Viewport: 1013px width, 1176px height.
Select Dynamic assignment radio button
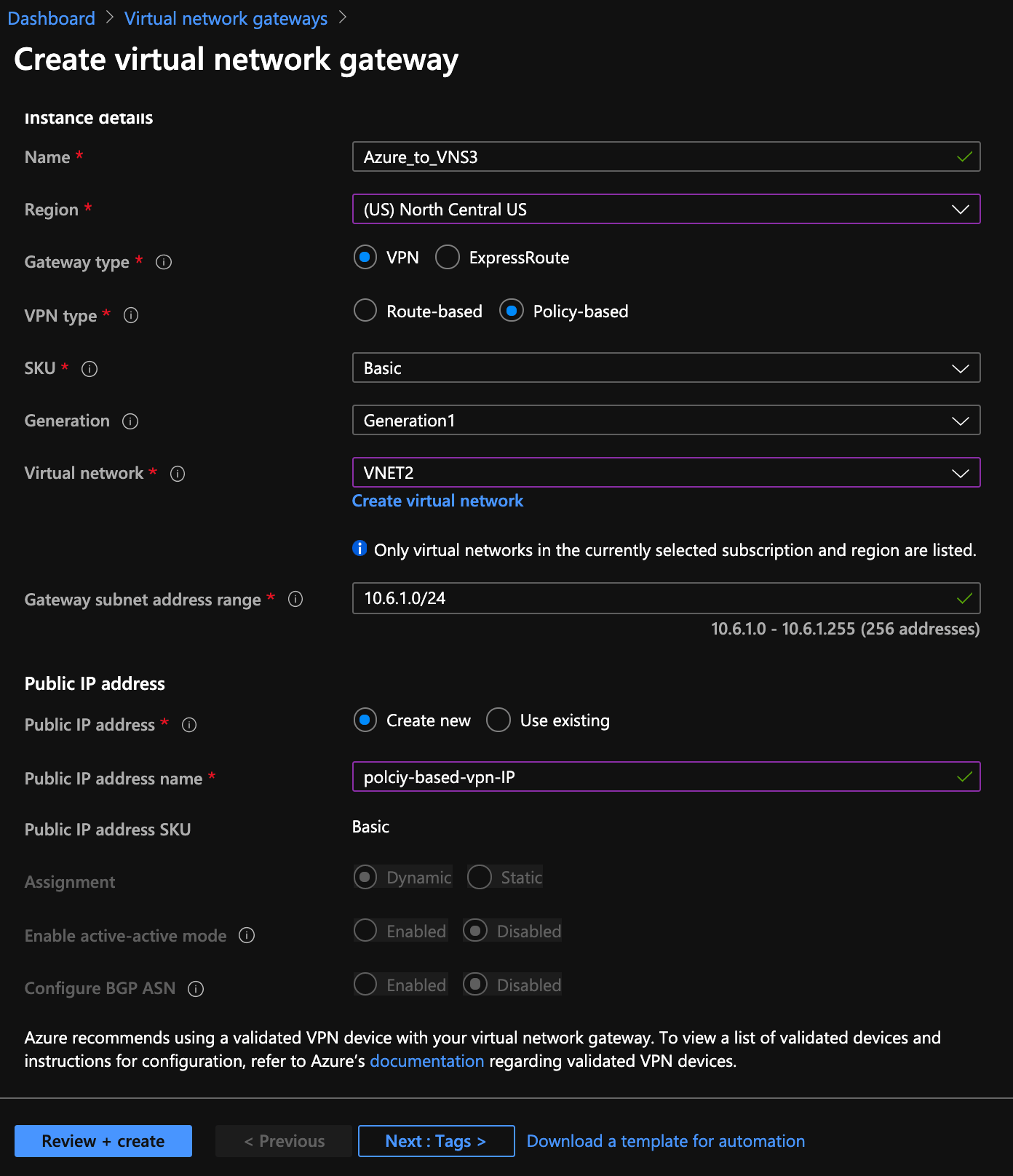tap(365, 877)
